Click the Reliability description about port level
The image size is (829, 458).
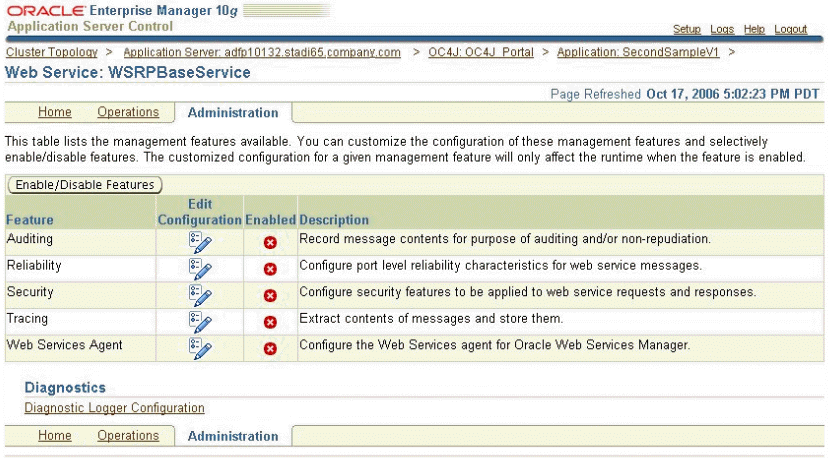pyautogui.click(x=501, y=265)
